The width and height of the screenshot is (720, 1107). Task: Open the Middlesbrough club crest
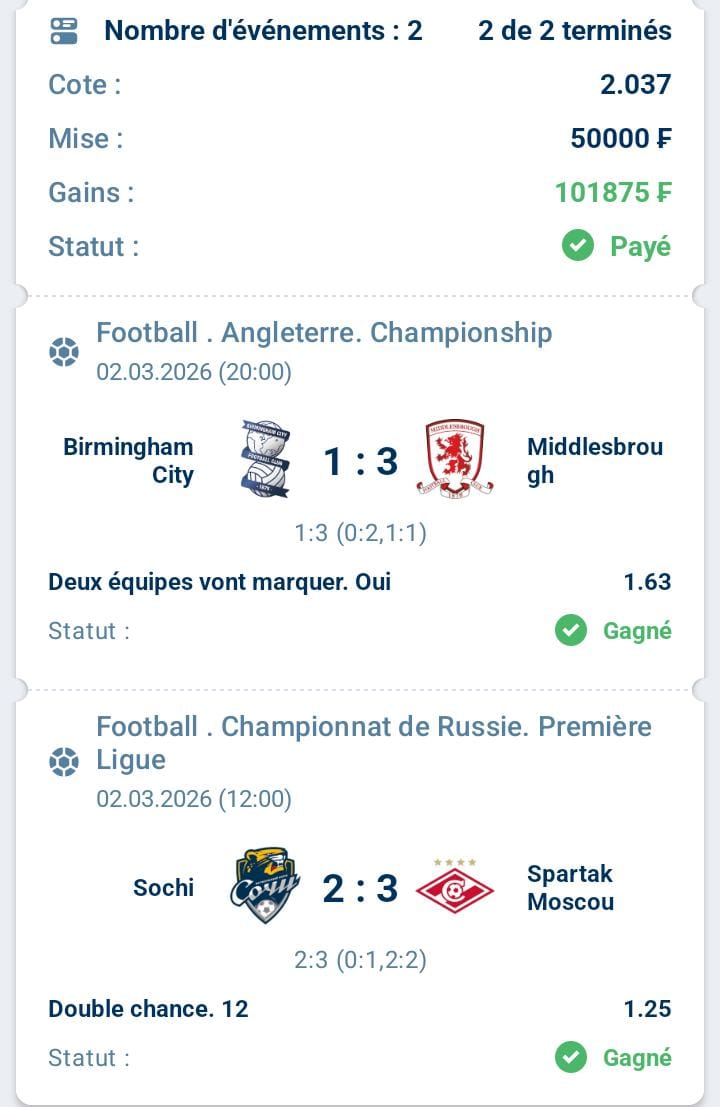pos(455,460)
